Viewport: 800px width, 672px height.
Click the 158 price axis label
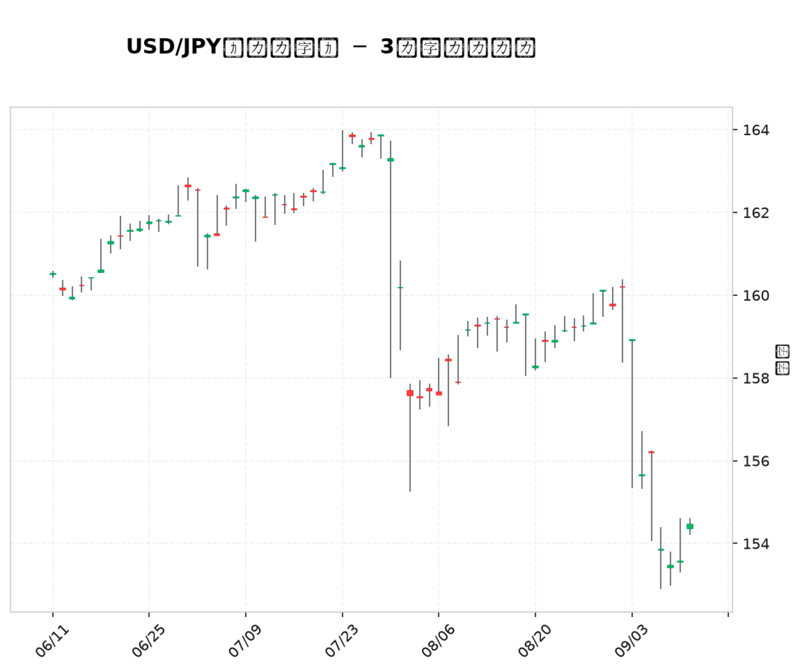click(756, 378)
